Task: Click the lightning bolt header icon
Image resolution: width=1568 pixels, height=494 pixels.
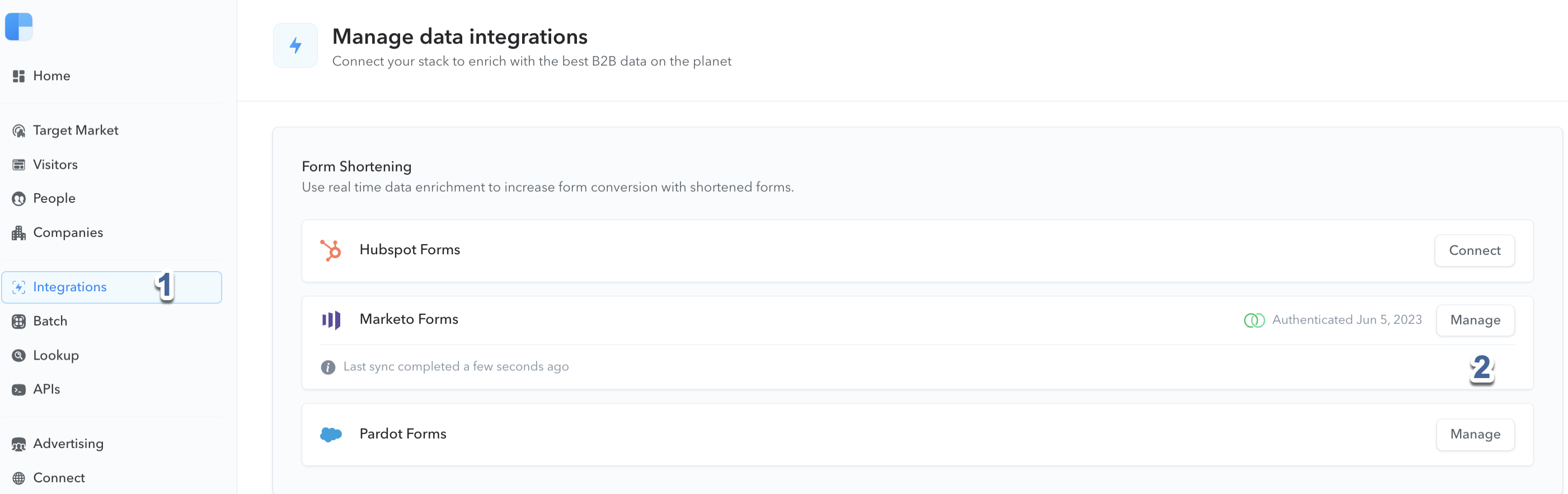Action: pos(295,46)
